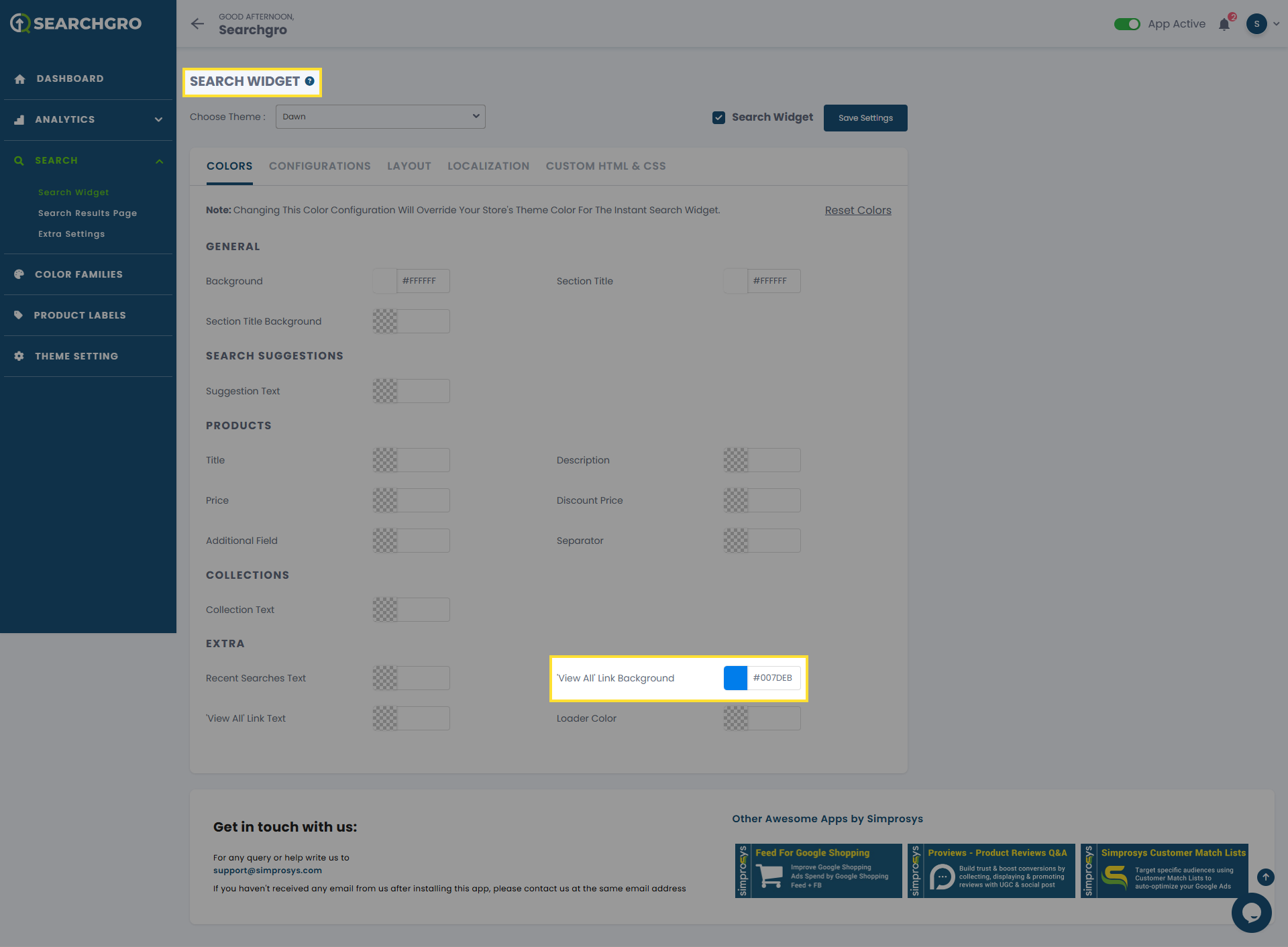Open Color Families palette icon

(19, 274)
